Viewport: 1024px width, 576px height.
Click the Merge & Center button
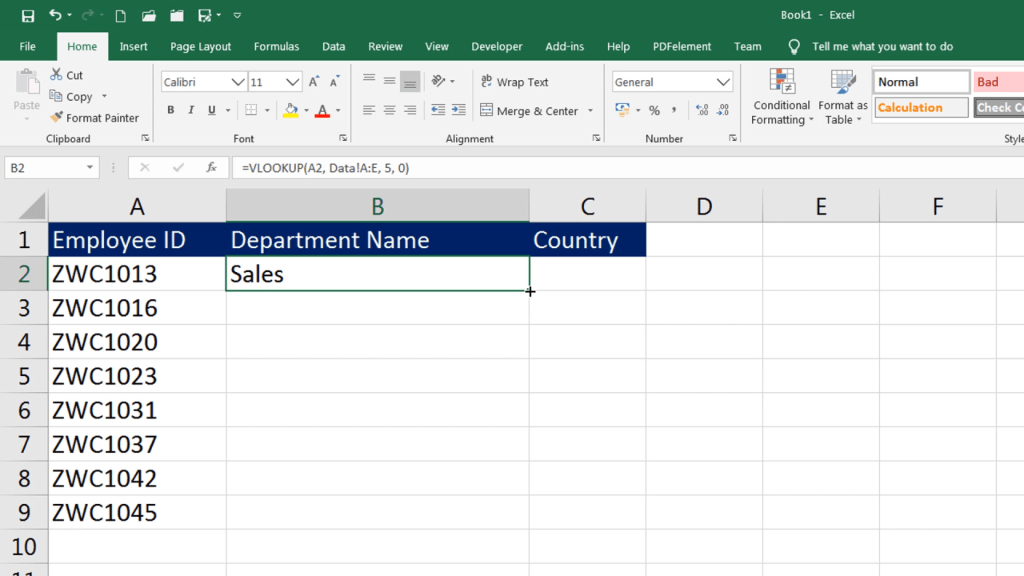529,111
